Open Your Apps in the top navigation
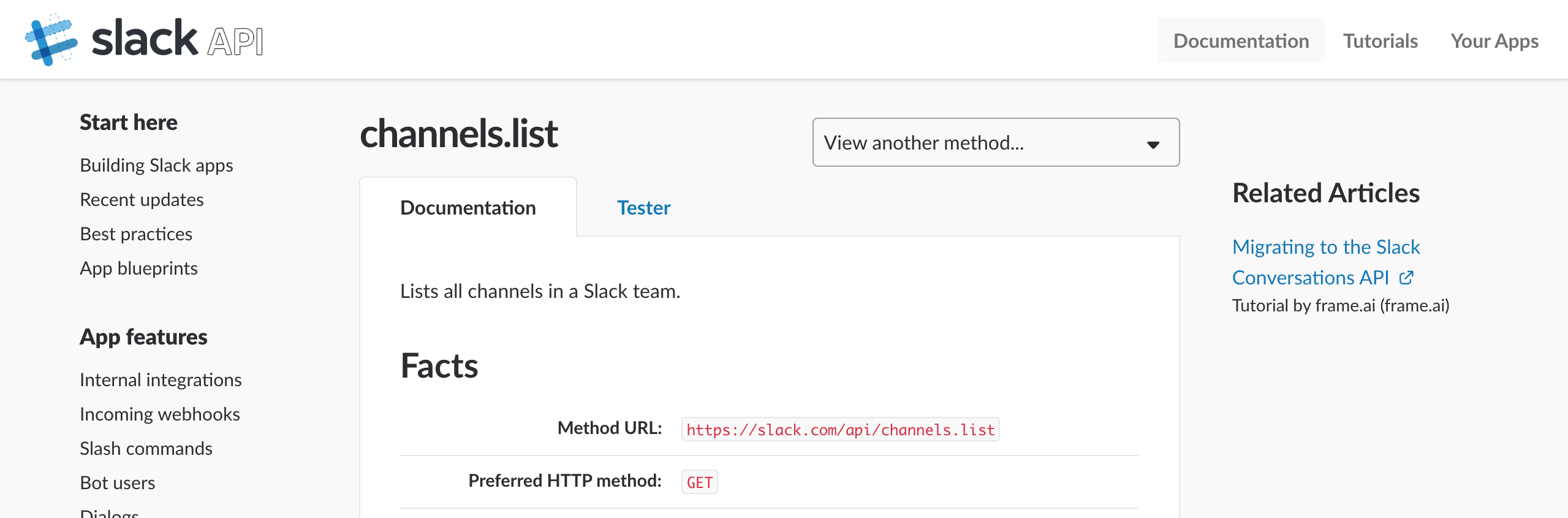The image size is (1568, 518). point(1494,40)
